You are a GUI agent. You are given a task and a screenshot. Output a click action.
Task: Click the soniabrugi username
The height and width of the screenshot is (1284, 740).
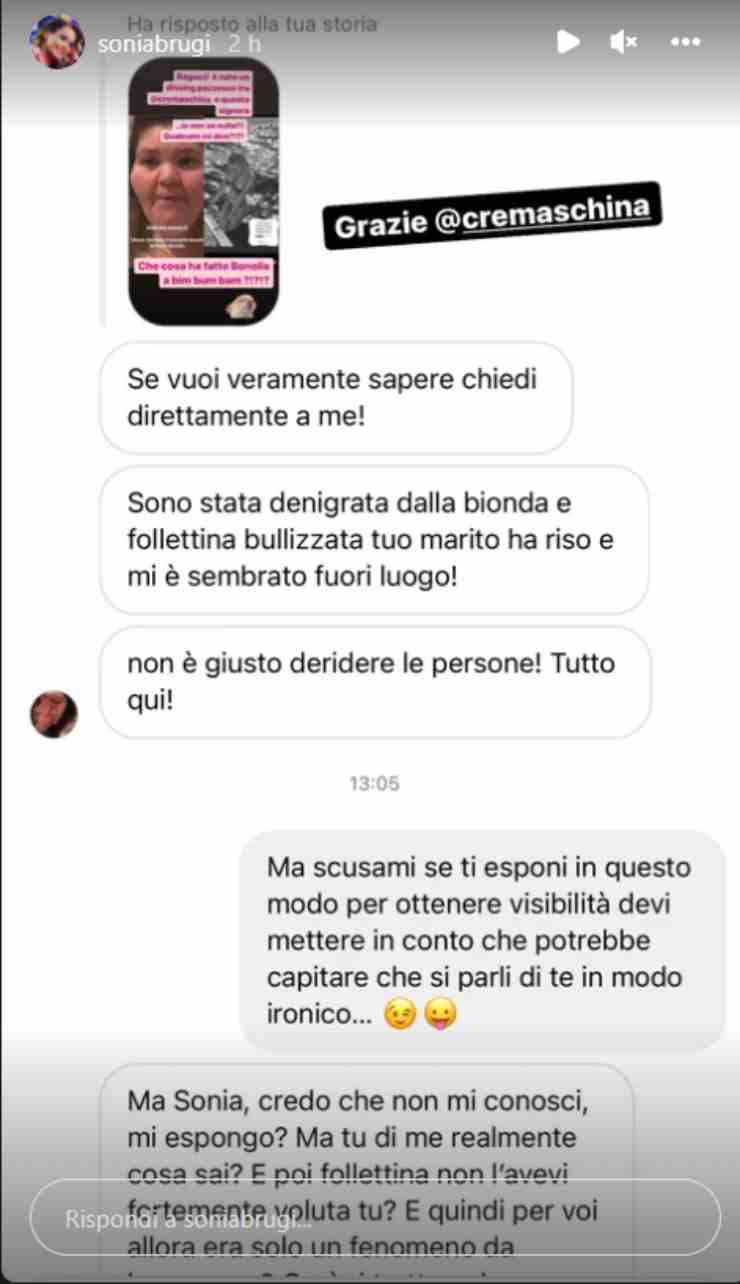tap(153, 44)
